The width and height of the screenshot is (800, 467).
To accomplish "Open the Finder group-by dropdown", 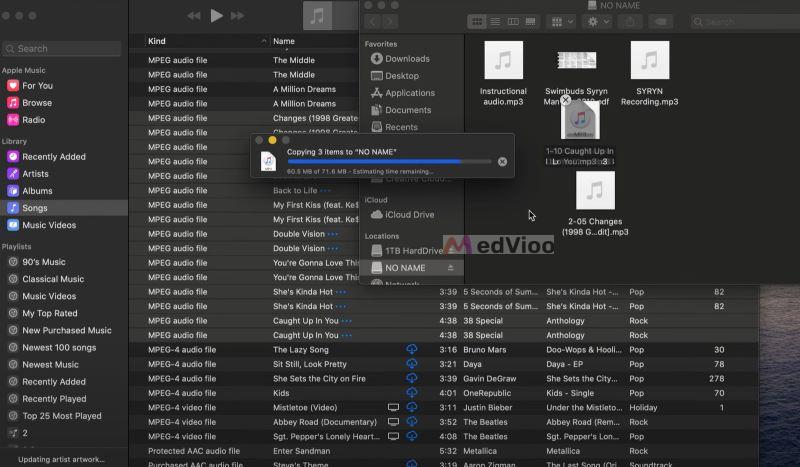I will (x=562, y=21).
